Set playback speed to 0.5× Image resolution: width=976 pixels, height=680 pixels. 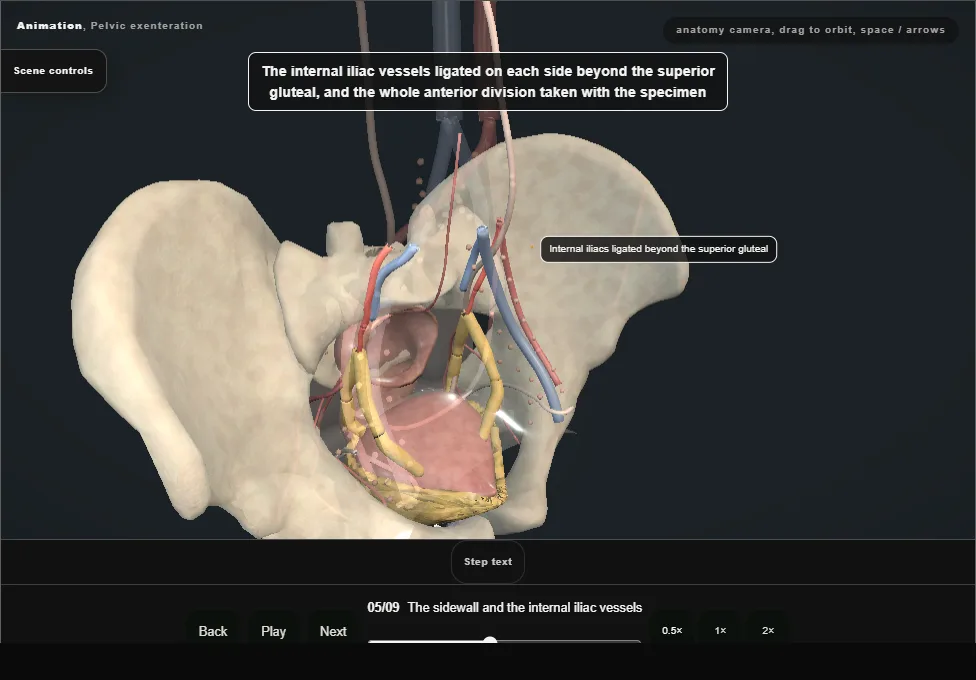[672, 630]
